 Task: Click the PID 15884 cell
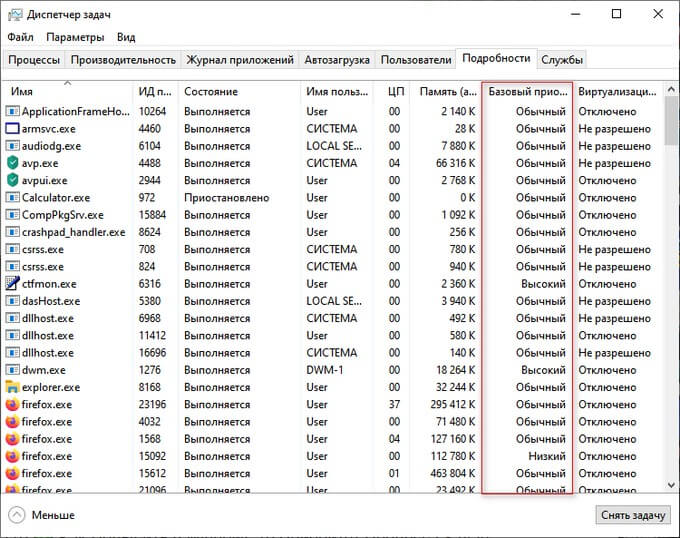pyautogui.click(x=152, y=215)
